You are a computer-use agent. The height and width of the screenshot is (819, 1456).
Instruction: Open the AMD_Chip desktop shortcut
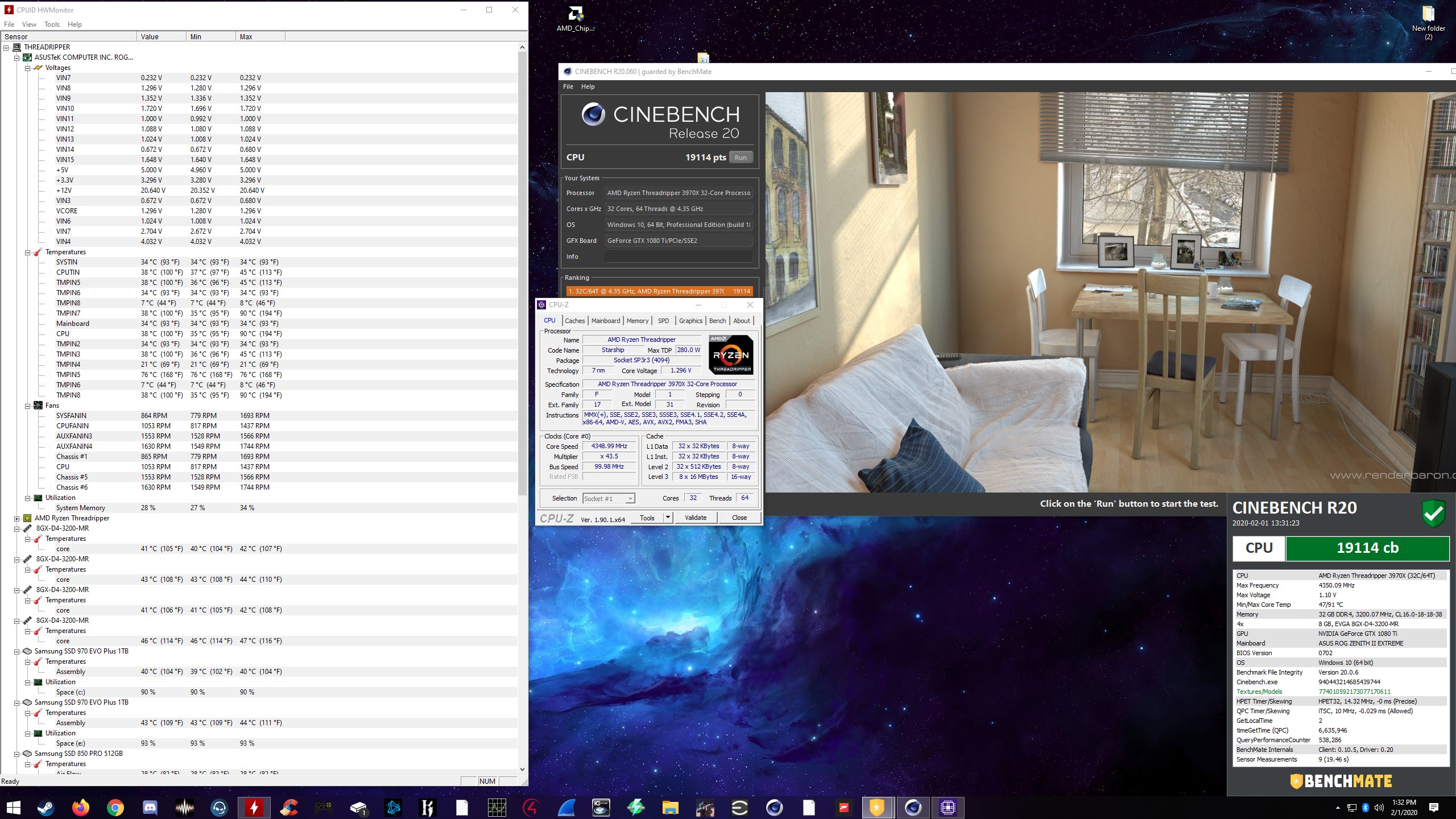tap(575, 18)
